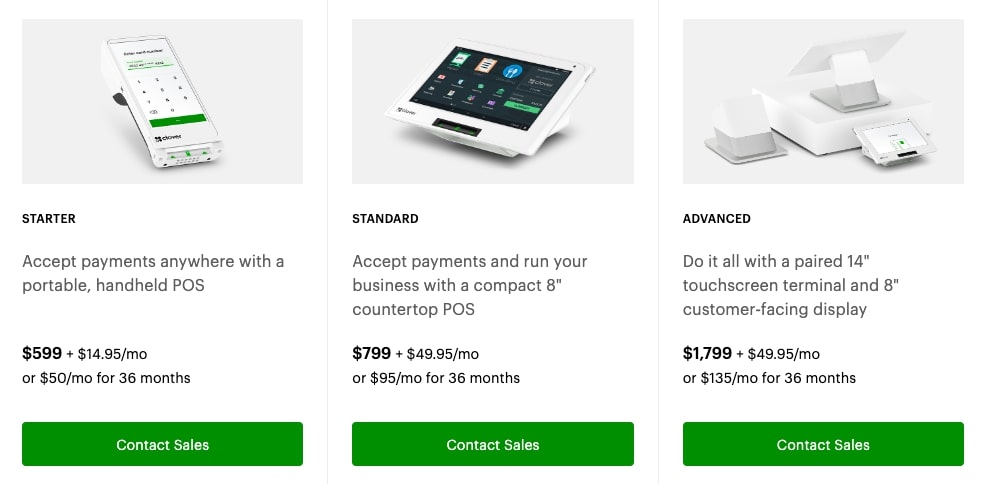986x484 pixels.
Task: Click the blue fork-and-knife icon on the Standard device screen
Action: tap(514, 72)
